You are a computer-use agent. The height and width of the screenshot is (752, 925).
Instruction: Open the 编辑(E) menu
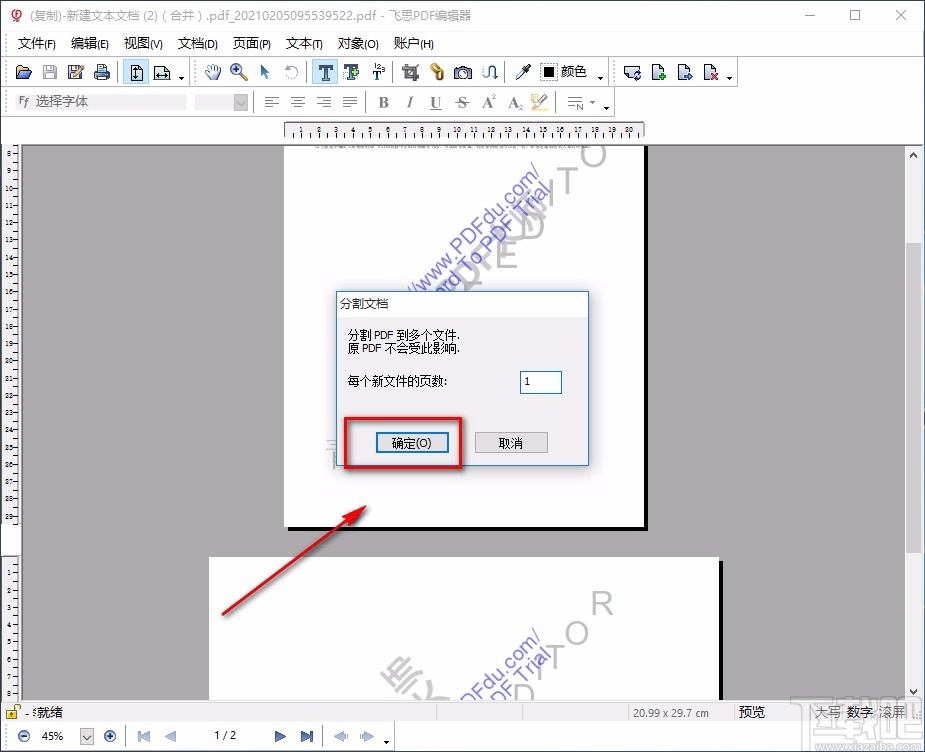tap(90, 44)
